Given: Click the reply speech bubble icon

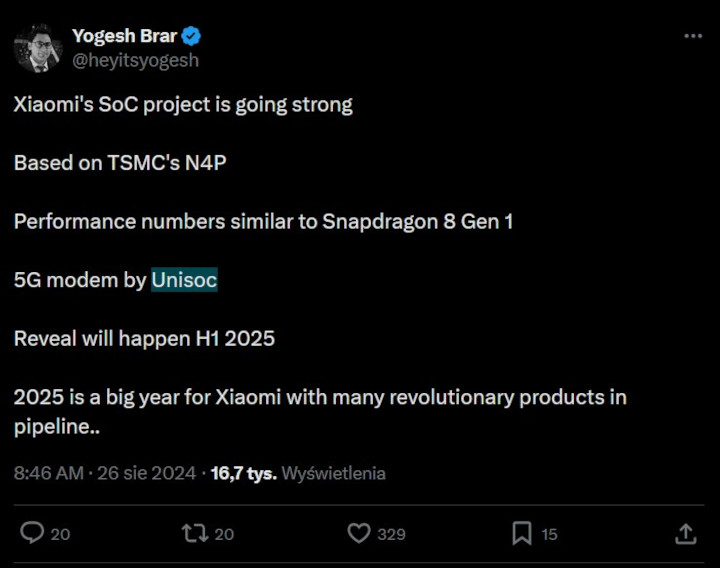Looking at the screenshot, I should [32, 534].
